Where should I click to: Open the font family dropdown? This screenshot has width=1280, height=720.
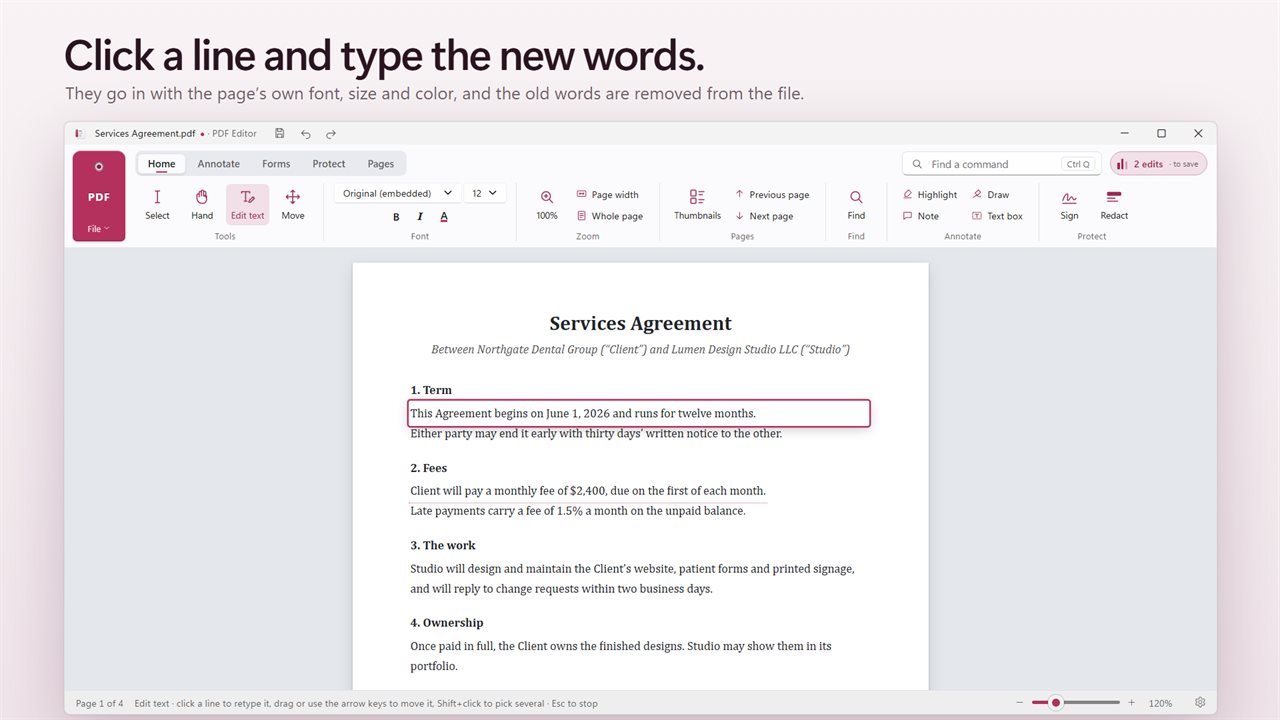click(x=396, y=193)
